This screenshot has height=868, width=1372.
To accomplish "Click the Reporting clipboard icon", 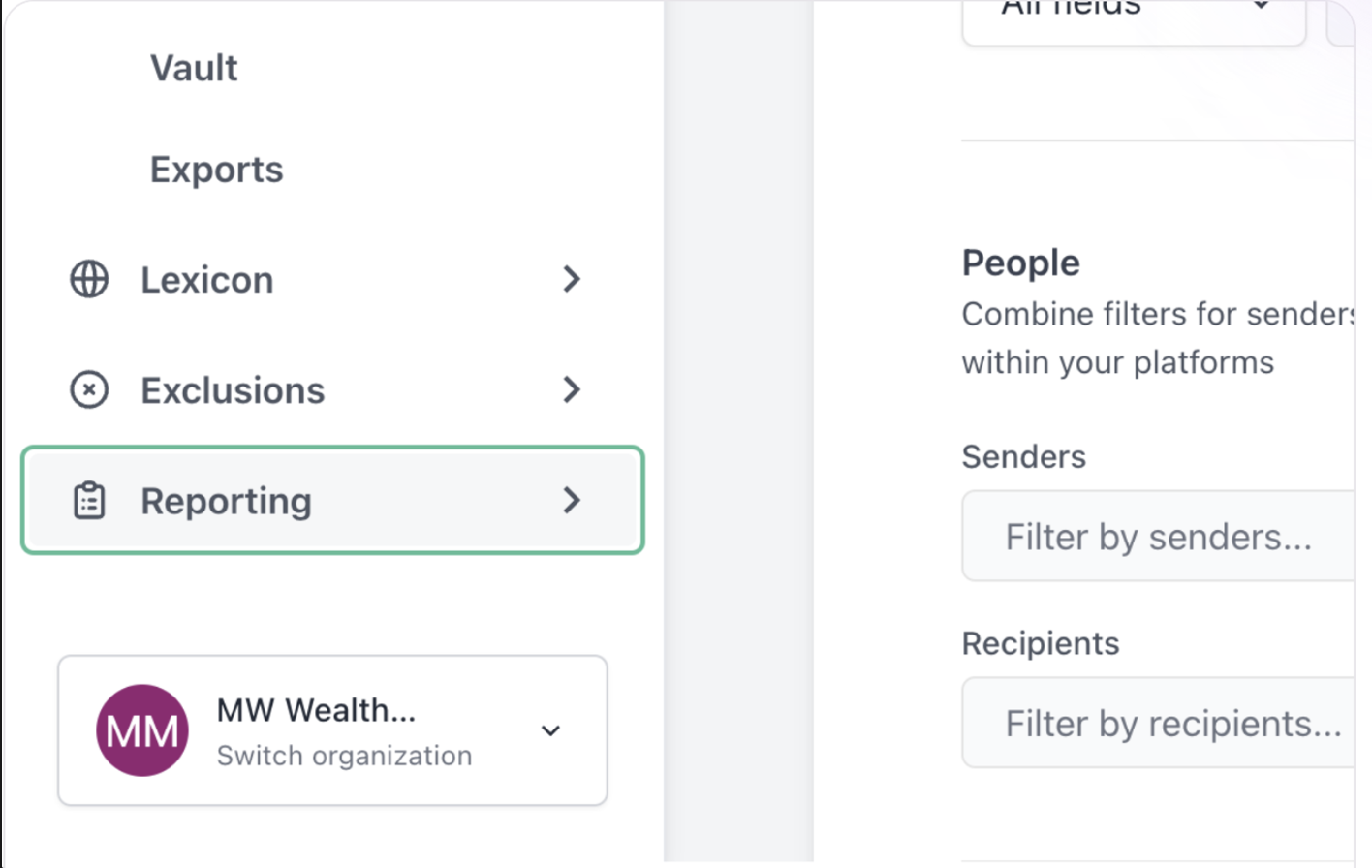I will pyautogui.click(x=89, y=501).
